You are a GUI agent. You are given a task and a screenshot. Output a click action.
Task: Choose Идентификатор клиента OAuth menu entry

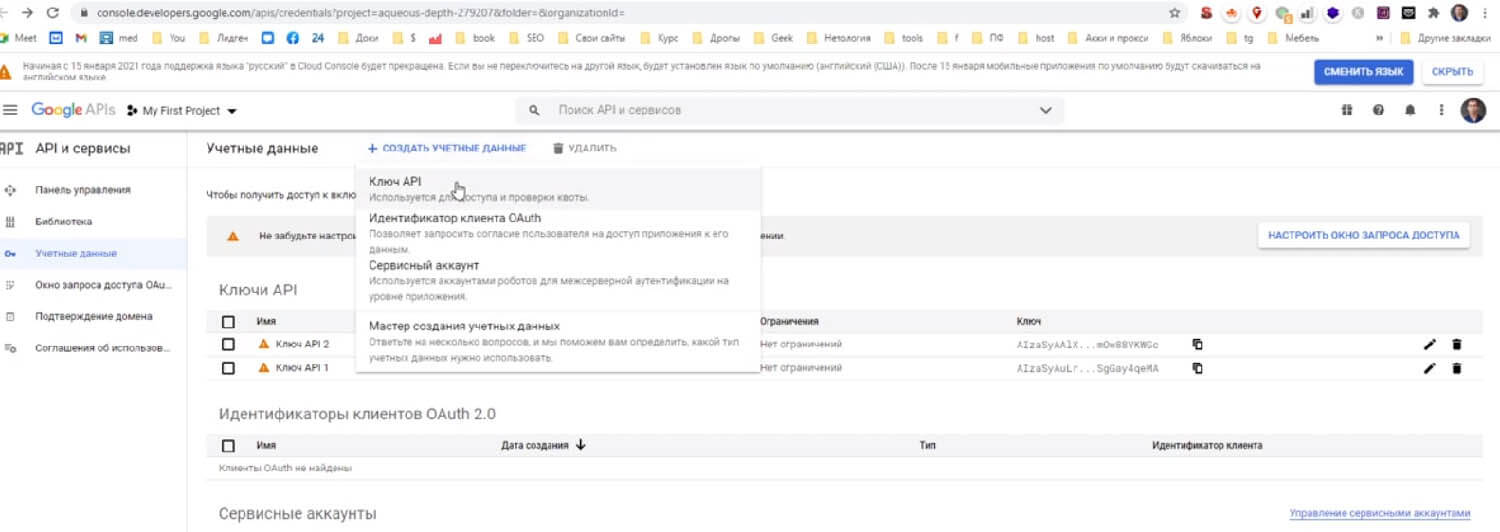coord(558,232)
